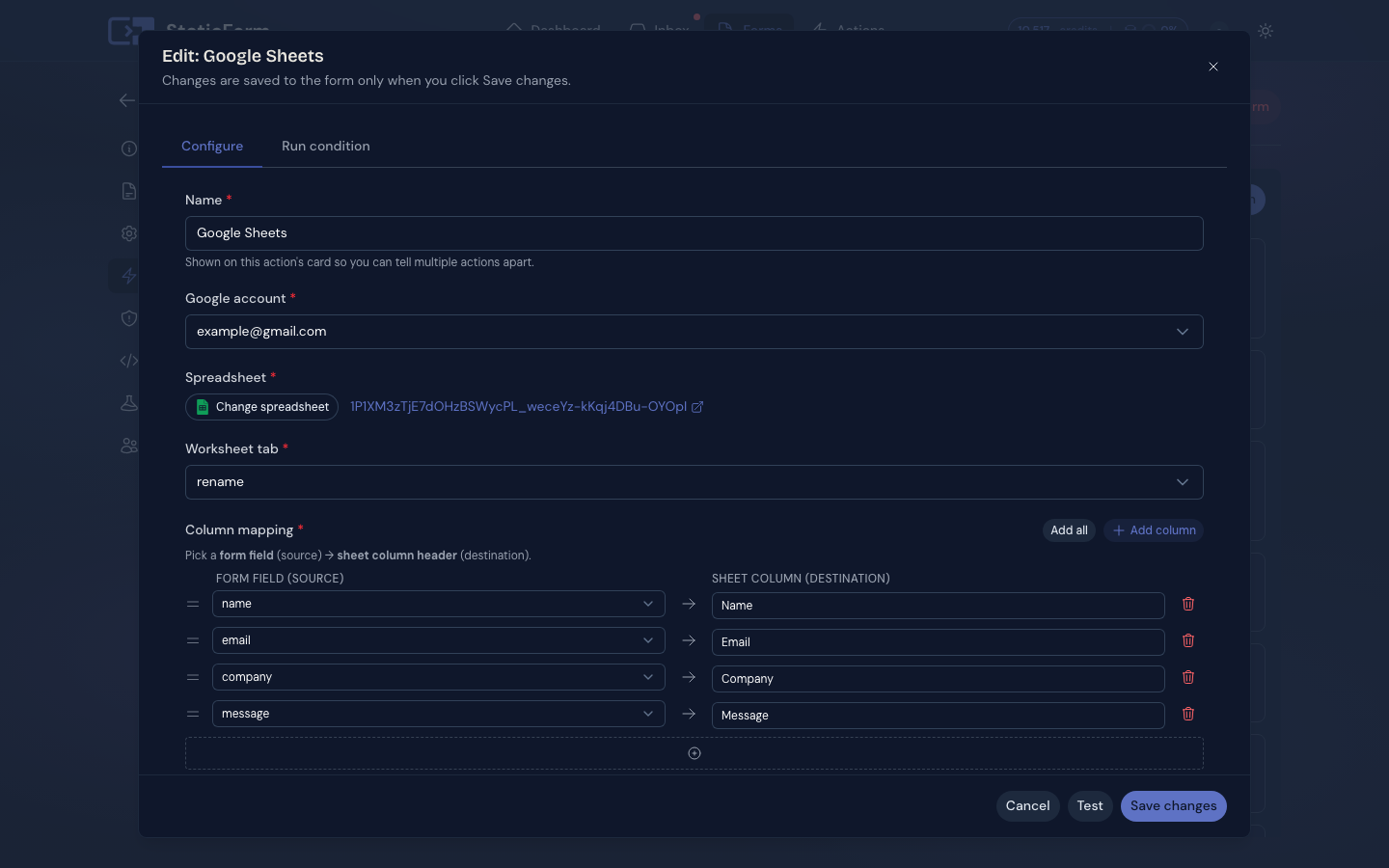Image resolution: width=1389 pixels, height=868 pixels.
Task: Click the drag handle for name row
Action: point(193,604)
